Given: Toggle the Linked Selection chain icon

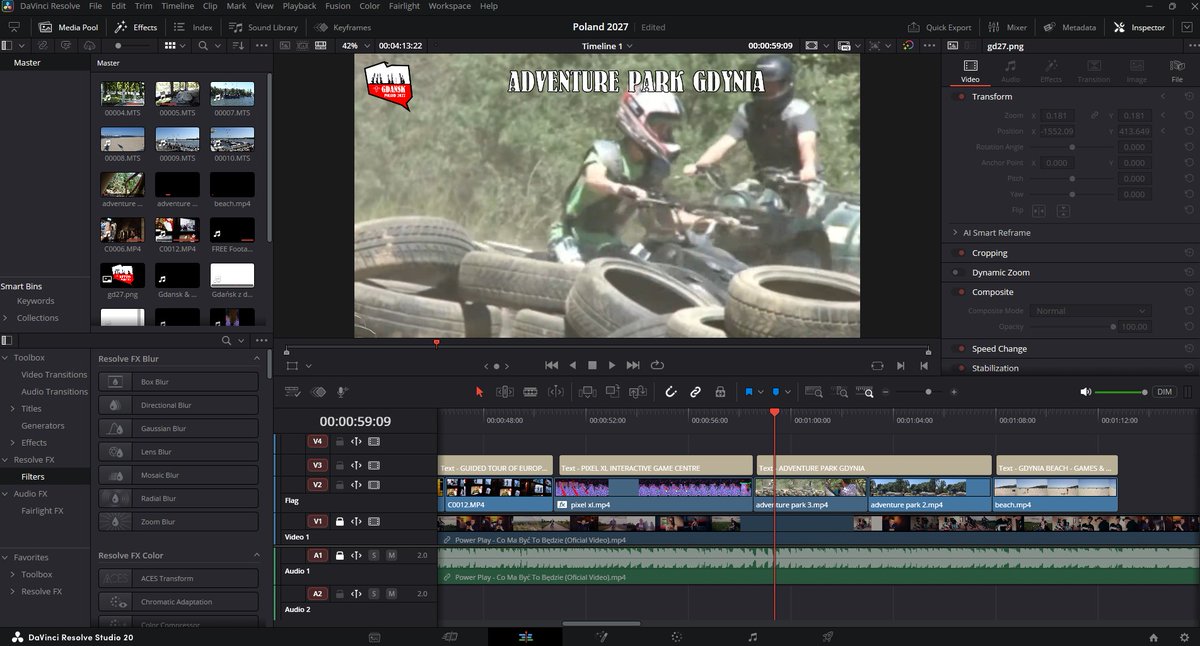Looking at the screenshot, I should coord(695,392).
